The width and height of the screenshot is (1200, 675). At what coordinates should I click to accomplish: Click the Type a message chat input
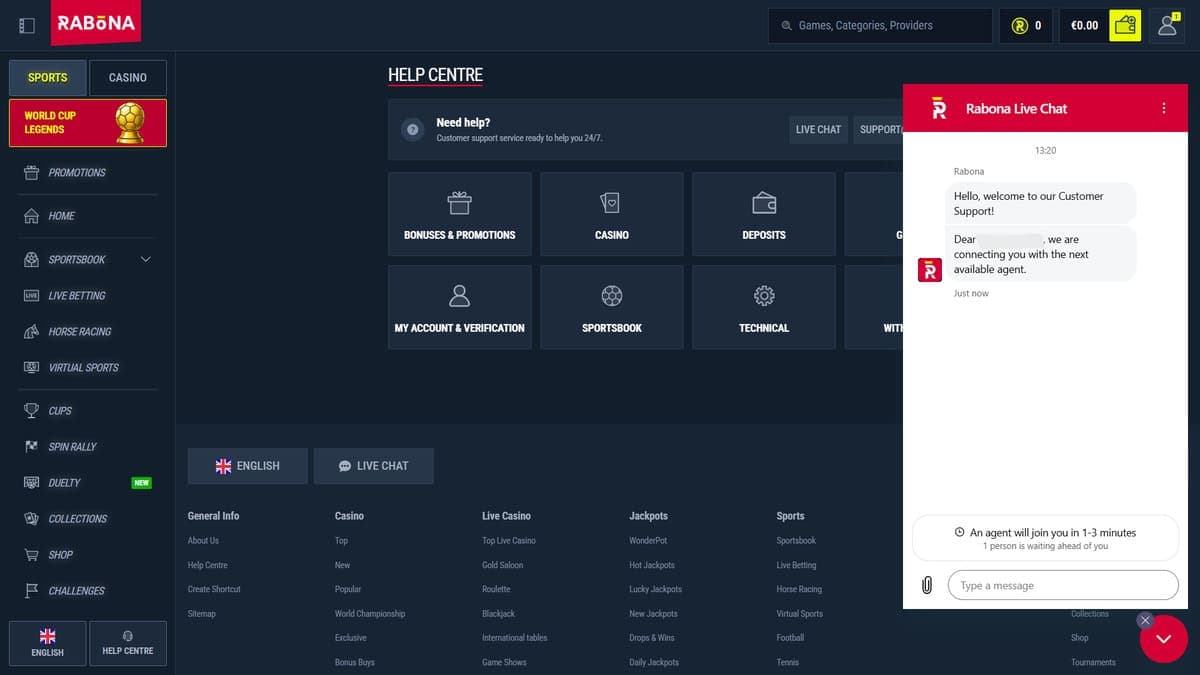tap(1063, 586)
